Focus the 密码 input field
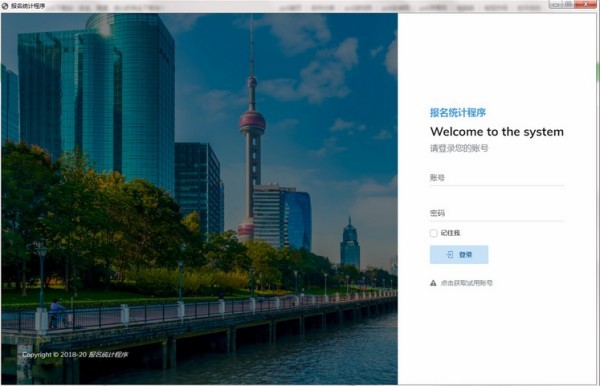 point(497,213)
